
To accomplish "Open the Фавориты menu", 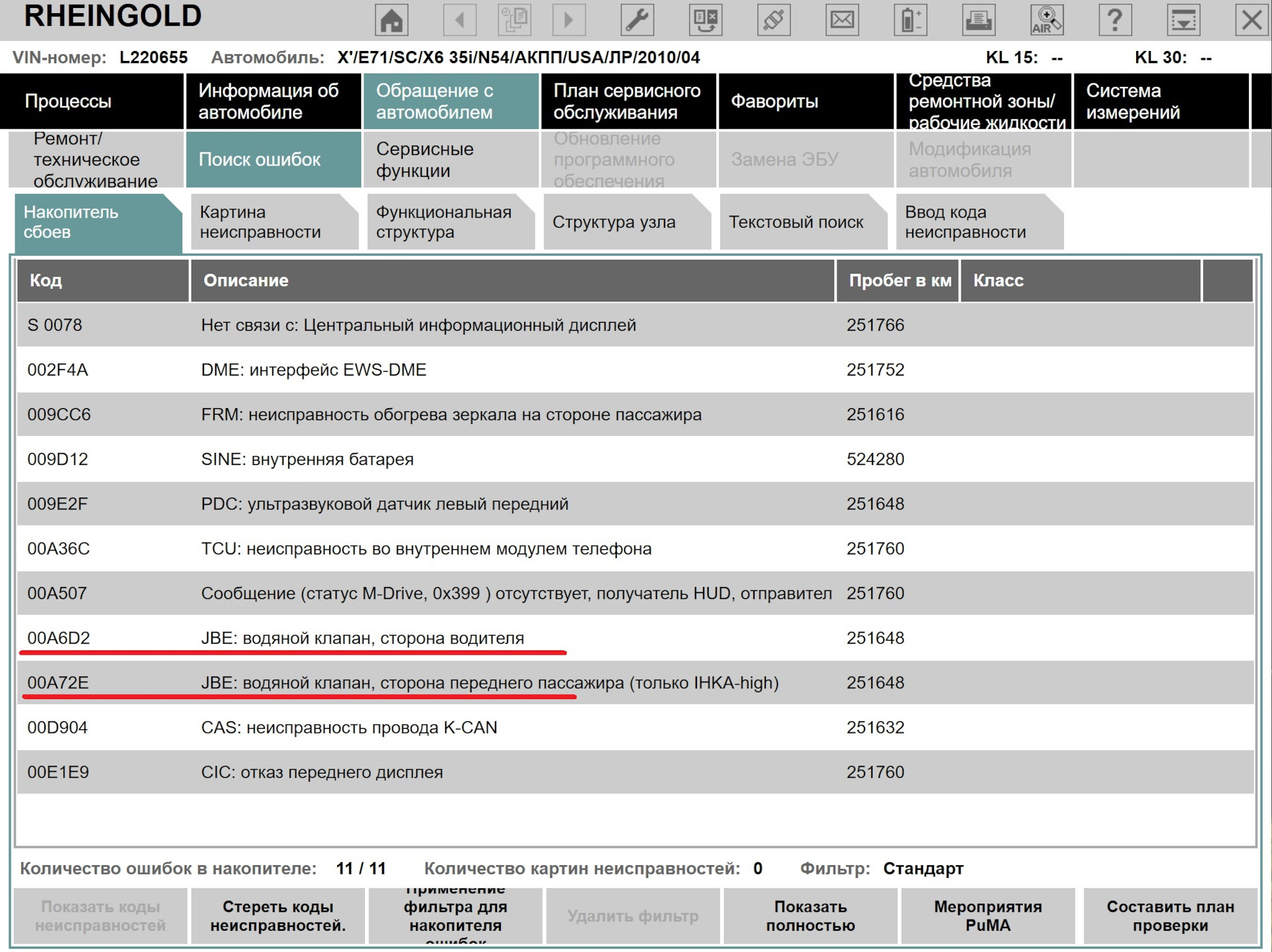I will (x=806, y=101).
